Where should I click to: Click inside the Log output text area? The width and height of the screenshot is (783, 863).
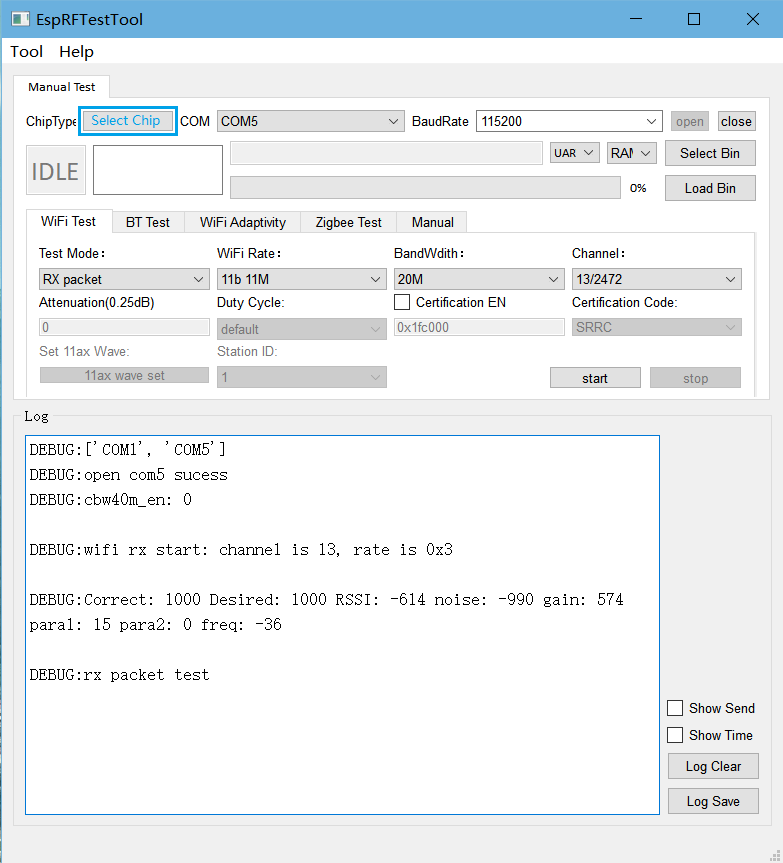[x=342, y=740]
